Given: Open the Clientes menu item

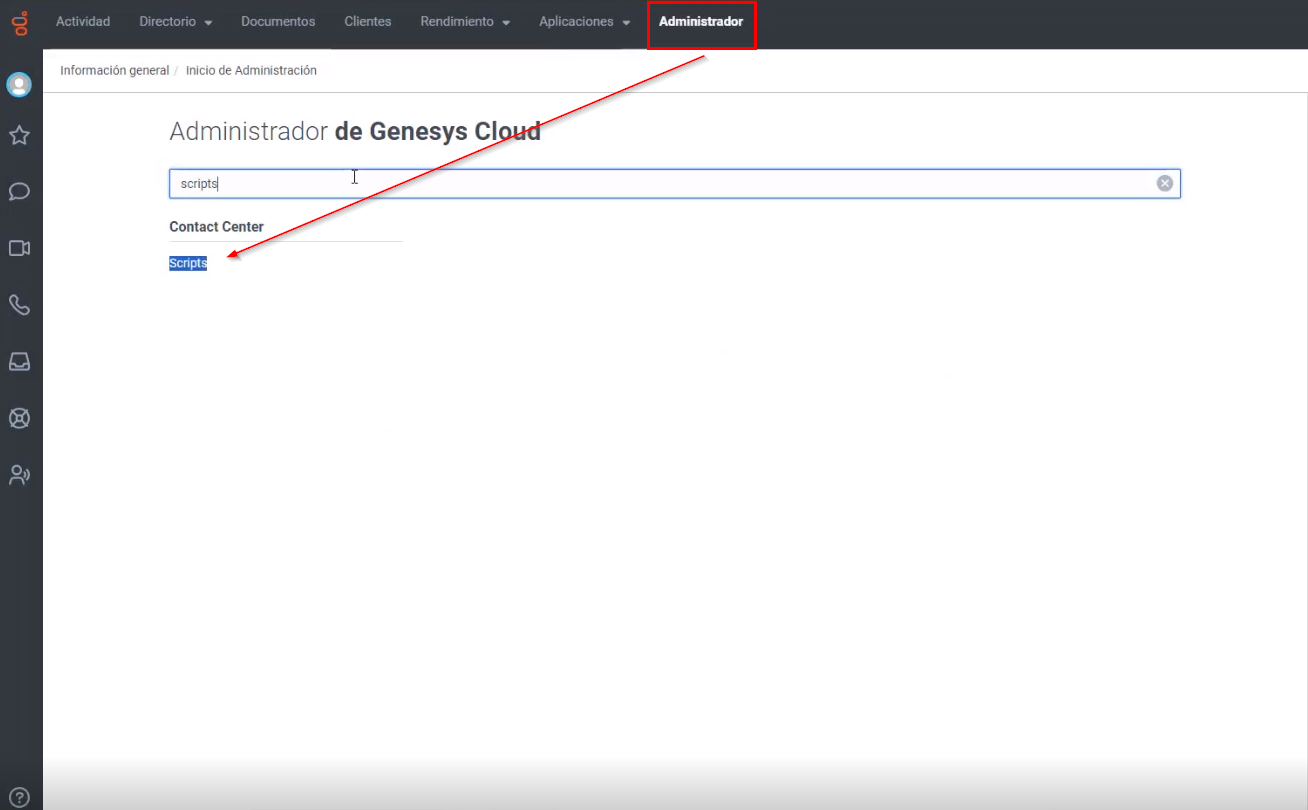Looking at the screenshot, I should [x=368, y=21].
